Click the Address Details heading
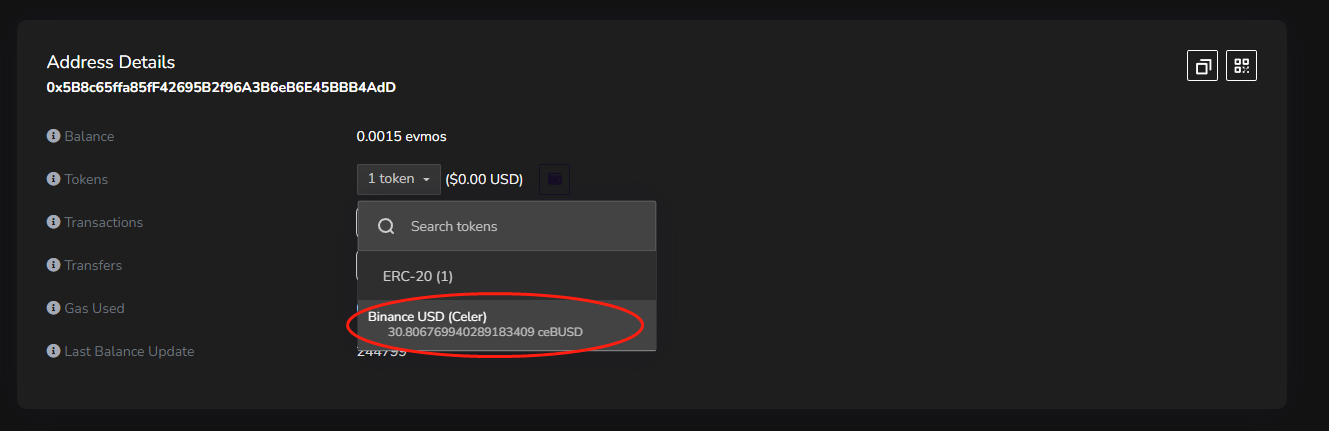This screenshot has height=431, width=1329. point(111,62)
